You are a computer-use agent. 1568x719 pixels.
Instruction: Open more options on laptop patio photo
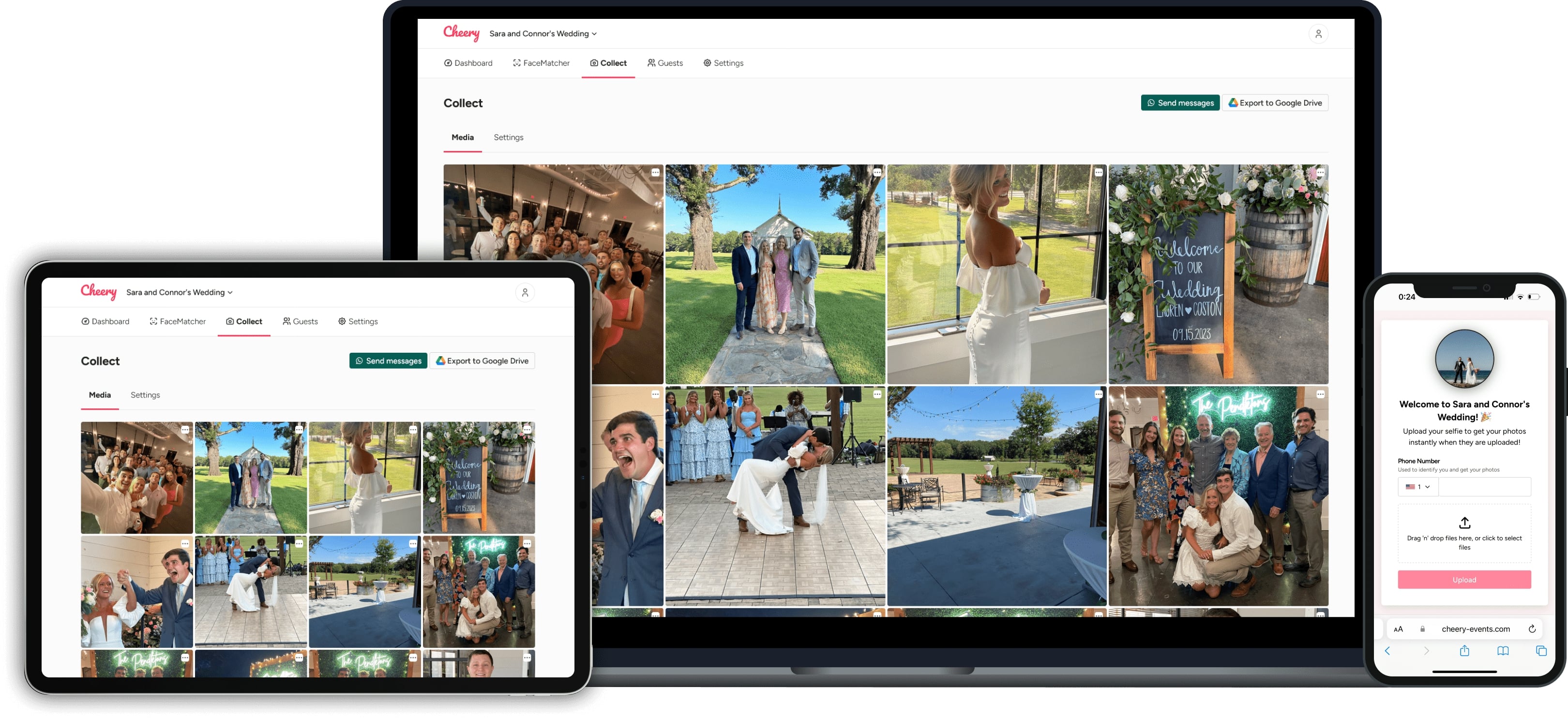(x=1098, y=394)
